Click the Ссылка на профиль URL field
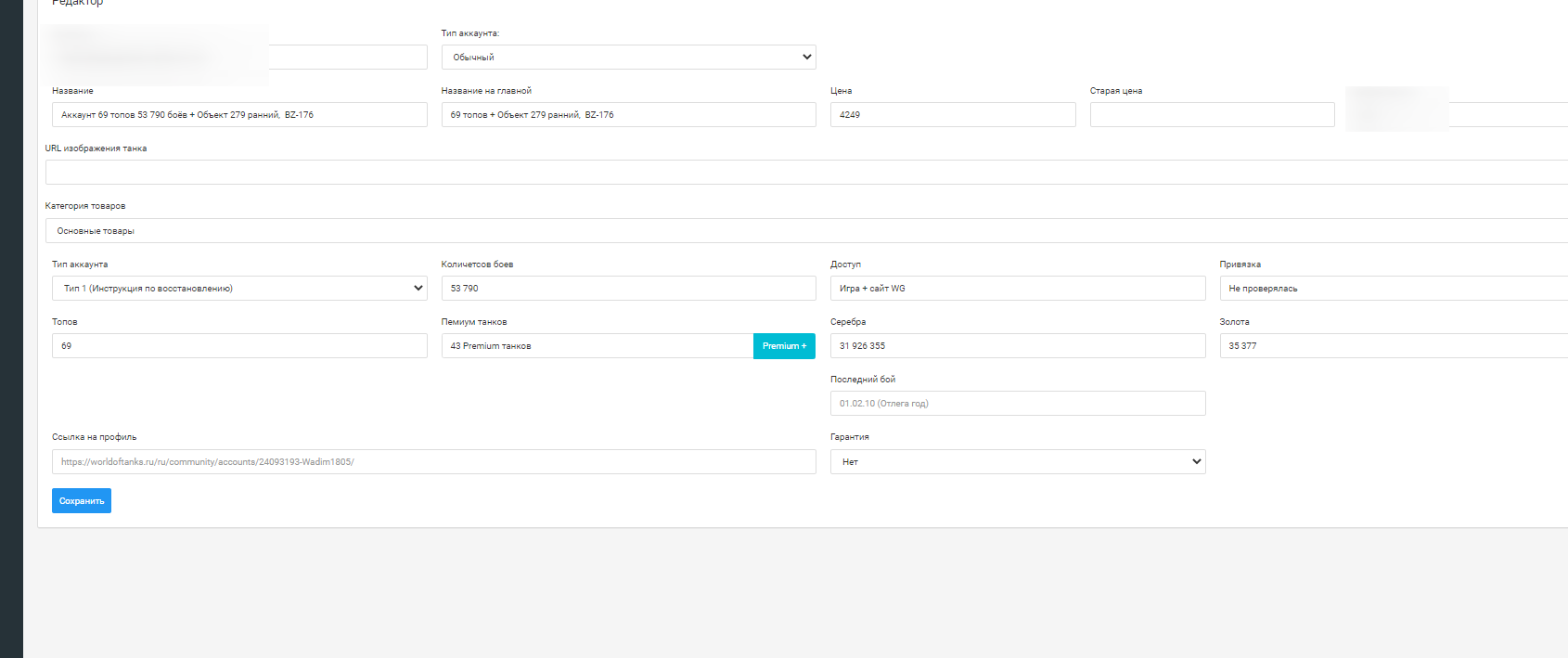Screen dimensions: 1568x658 coord(433,462)
